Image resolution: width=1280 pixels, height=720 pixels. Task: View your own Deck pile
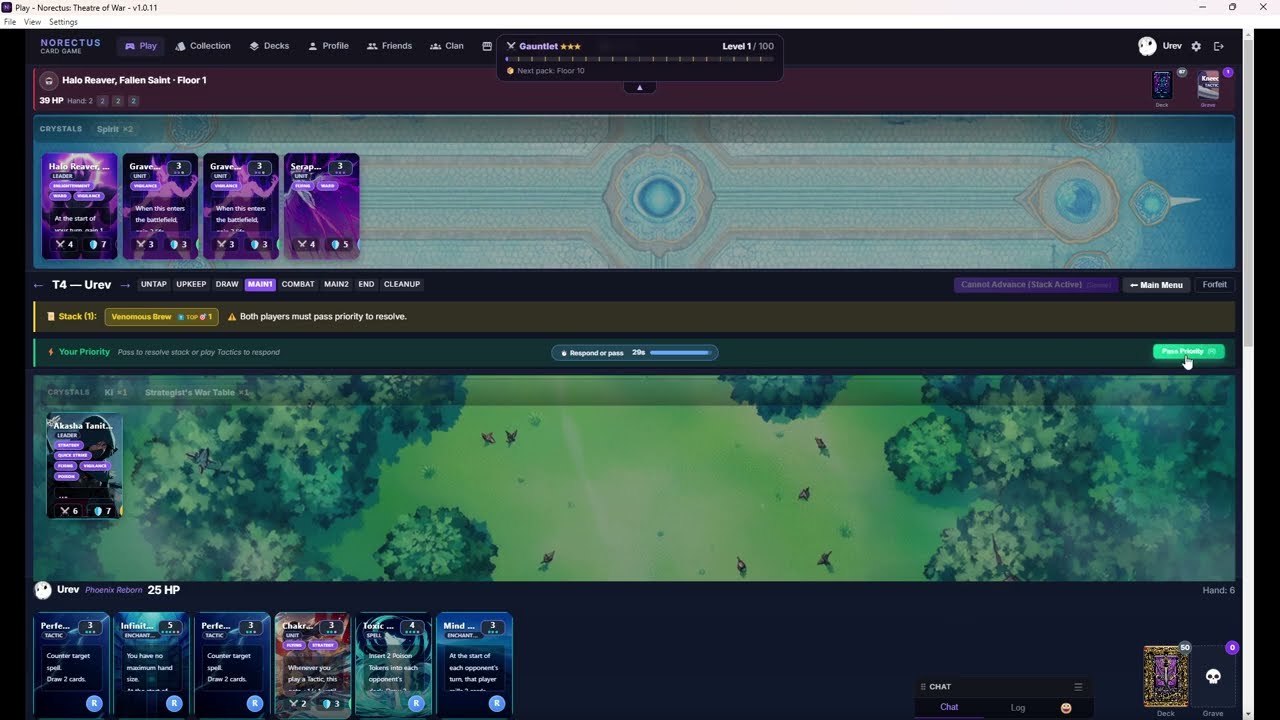point(1166,677)
